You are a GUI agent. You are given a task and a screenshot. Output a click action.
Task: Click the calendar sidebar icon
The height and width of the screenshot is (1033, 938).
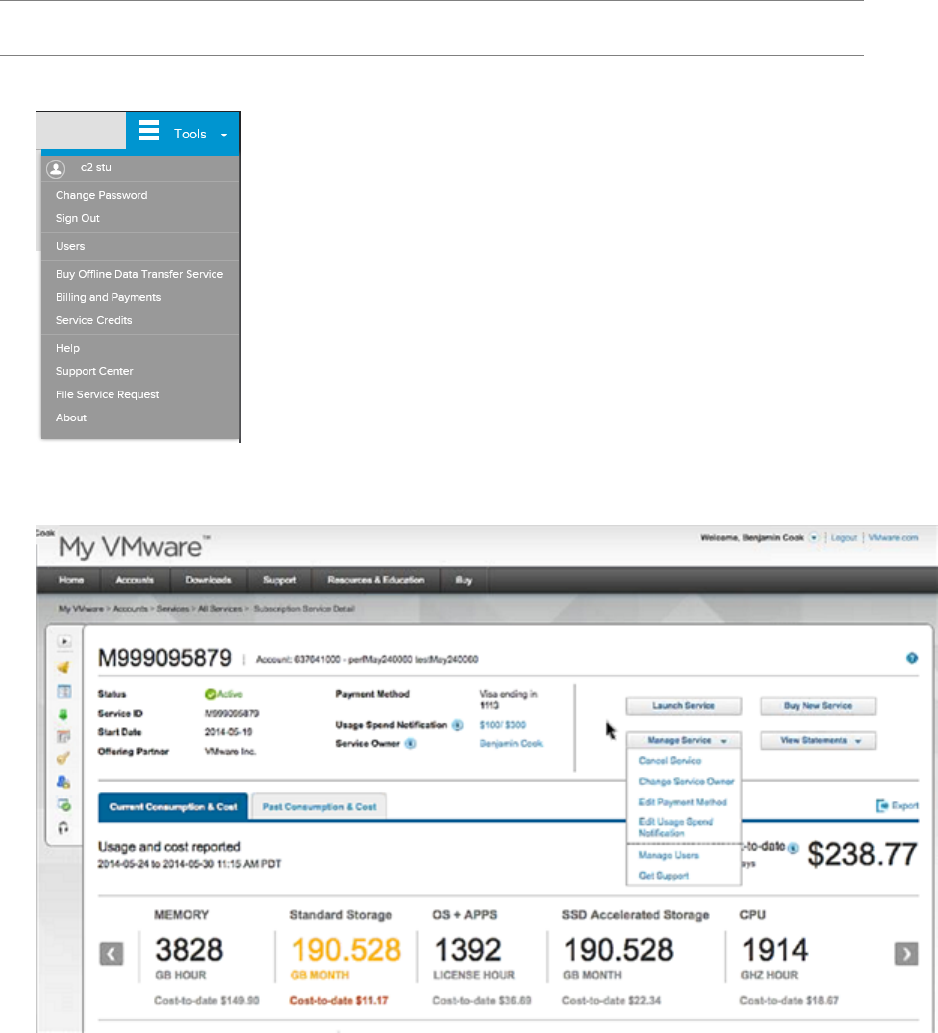63,737
